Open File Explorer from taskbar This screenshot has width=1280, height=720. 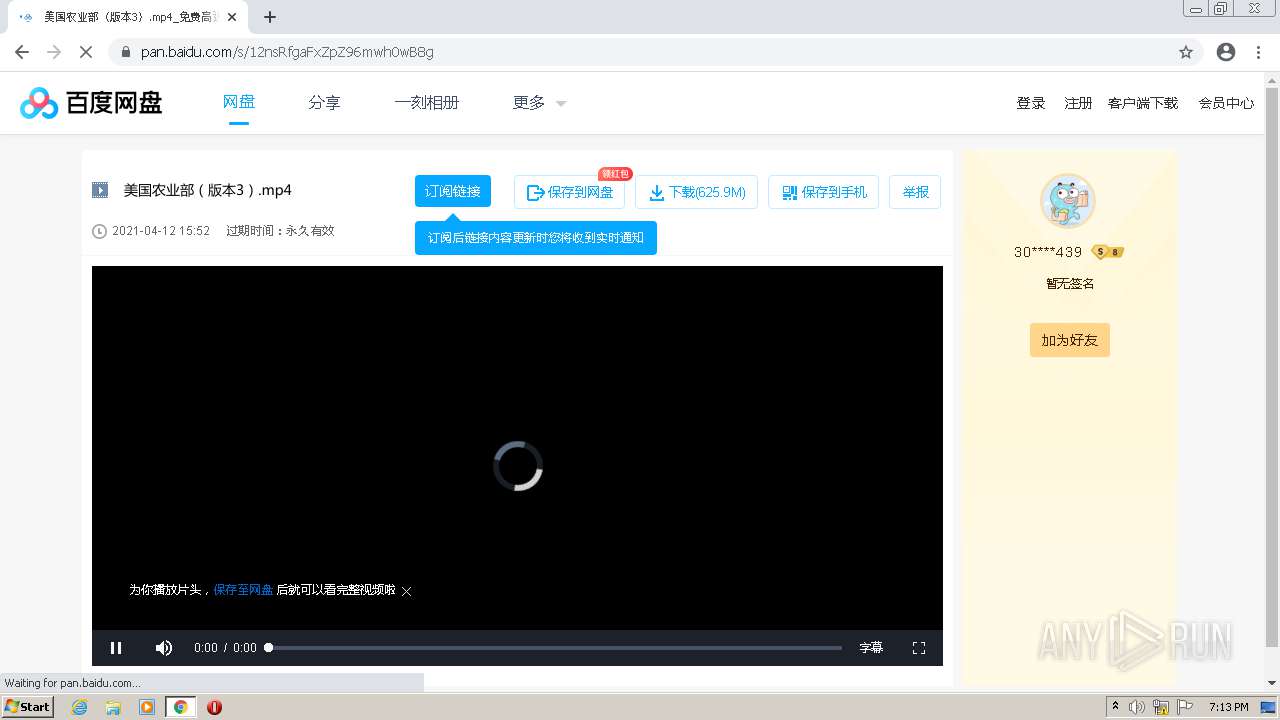click(x=113, y=707)
